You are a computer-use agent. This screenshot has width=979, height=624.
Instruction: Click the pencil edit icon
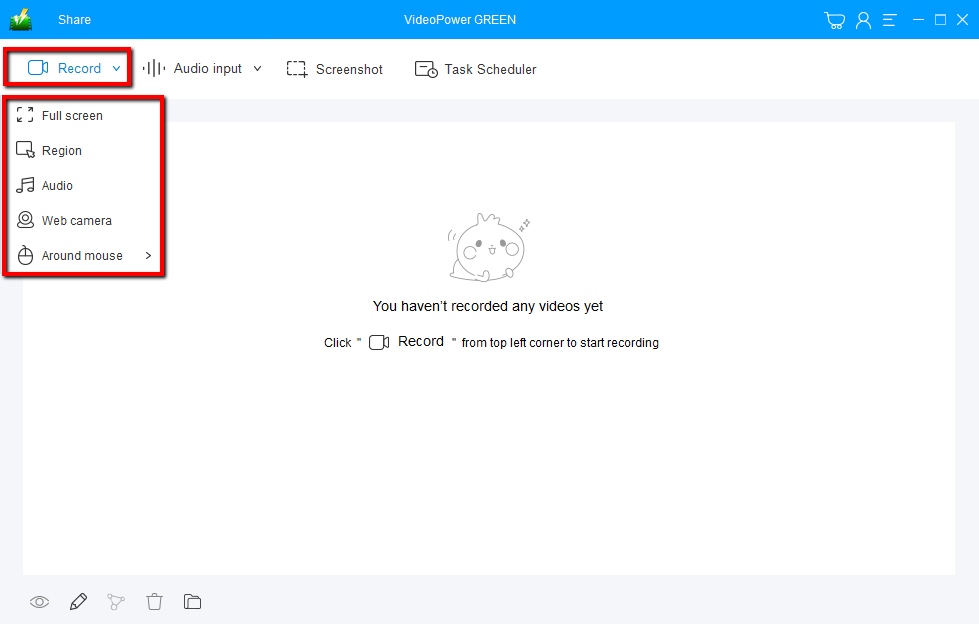(x=78, y=601)
